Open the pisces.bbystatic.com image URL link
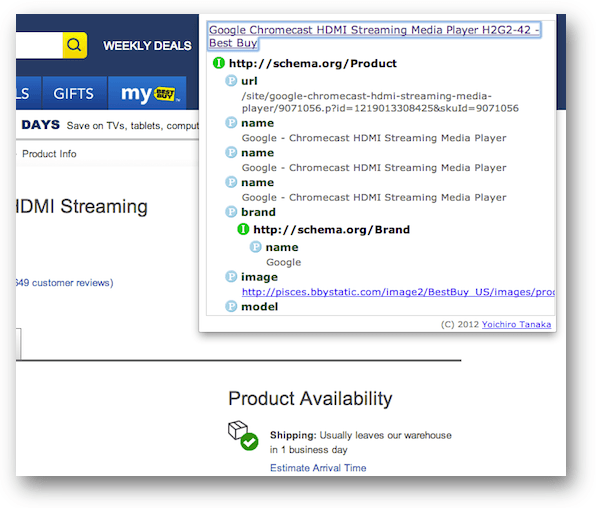Screen dimensions: 596x508 coord(398,292)
